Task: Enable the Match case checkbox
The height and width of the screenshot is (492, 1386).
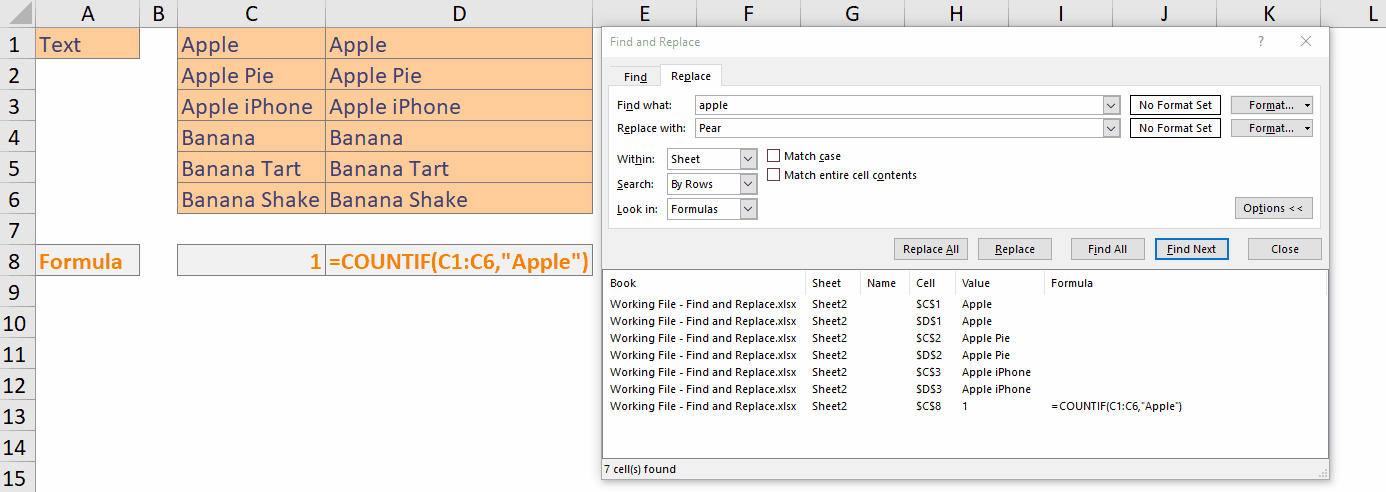Action: [x=774, y=156]
